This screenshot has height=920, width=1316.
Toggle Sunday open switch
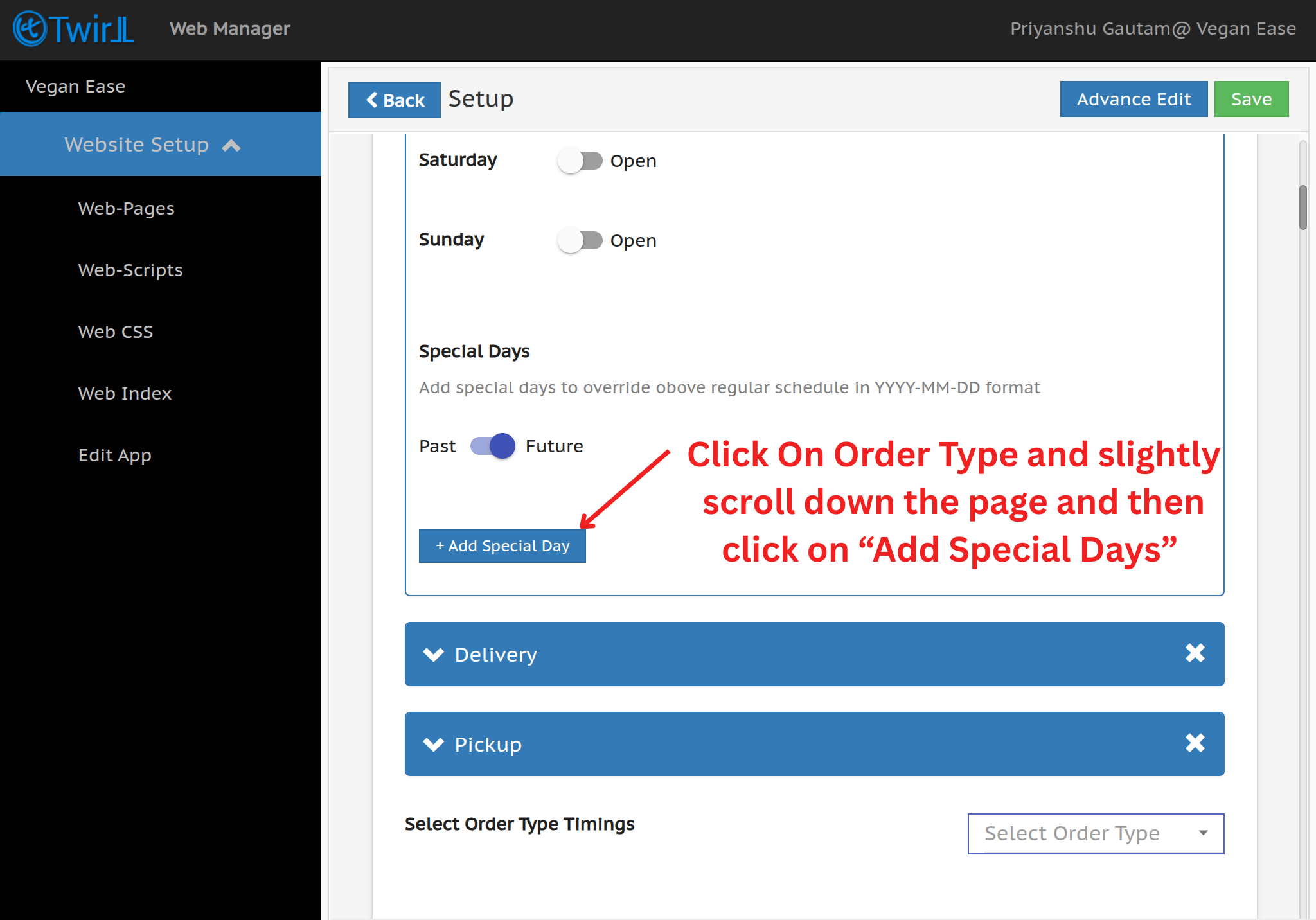[x=580, y=240]
